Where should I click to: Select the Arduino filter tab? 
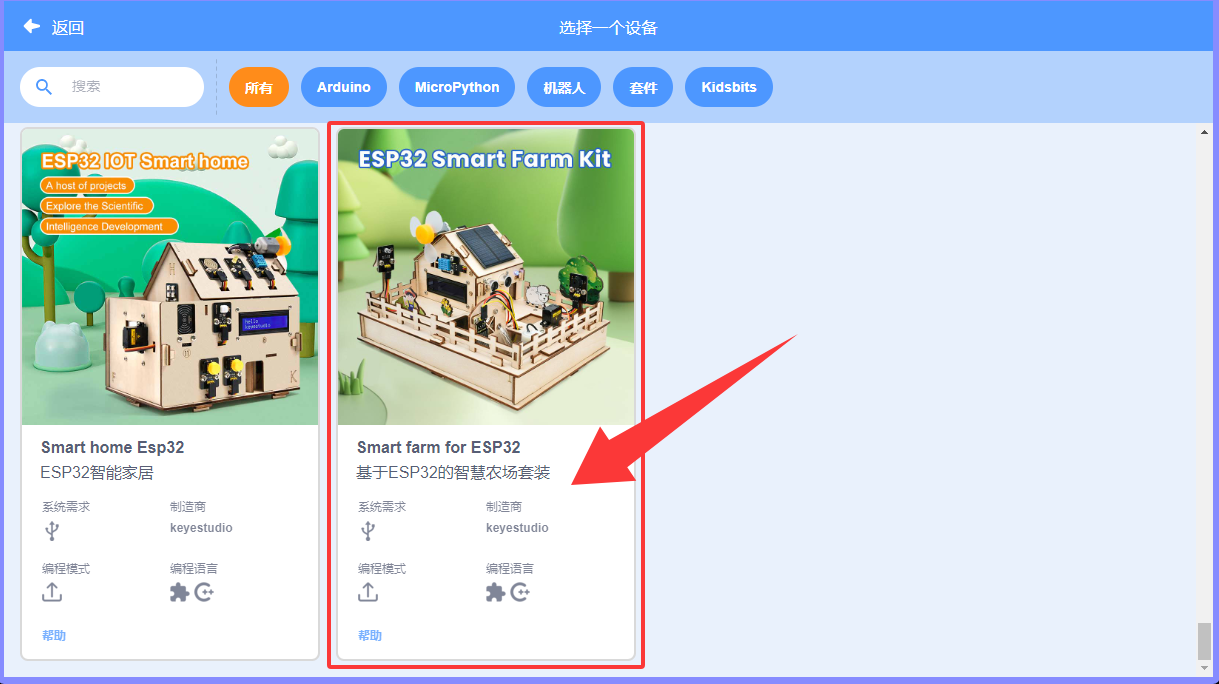coord(344,87)
